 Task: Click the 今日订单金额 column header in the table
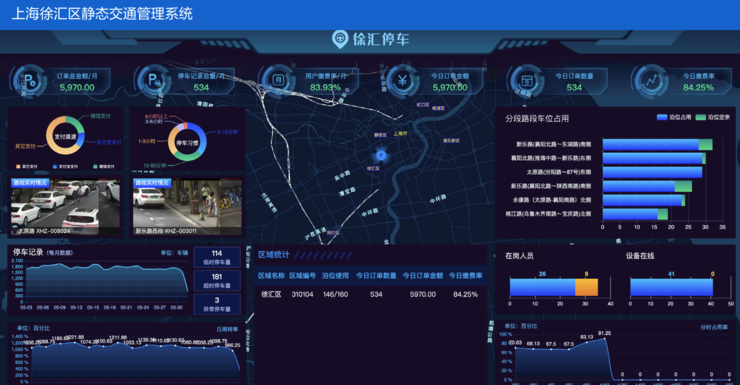423,276
